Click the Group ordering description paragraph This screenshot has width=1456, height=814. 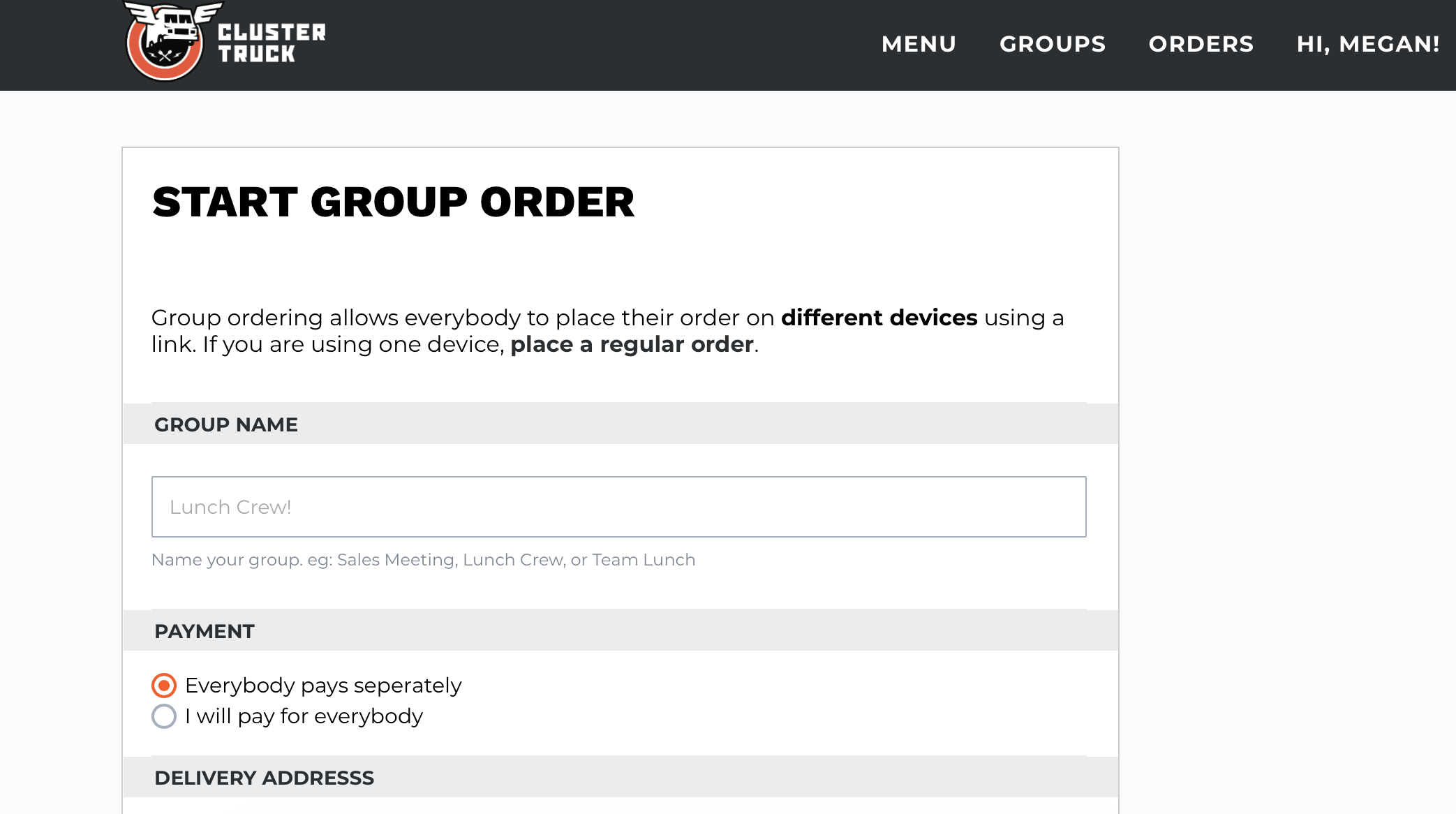[607, 331]
